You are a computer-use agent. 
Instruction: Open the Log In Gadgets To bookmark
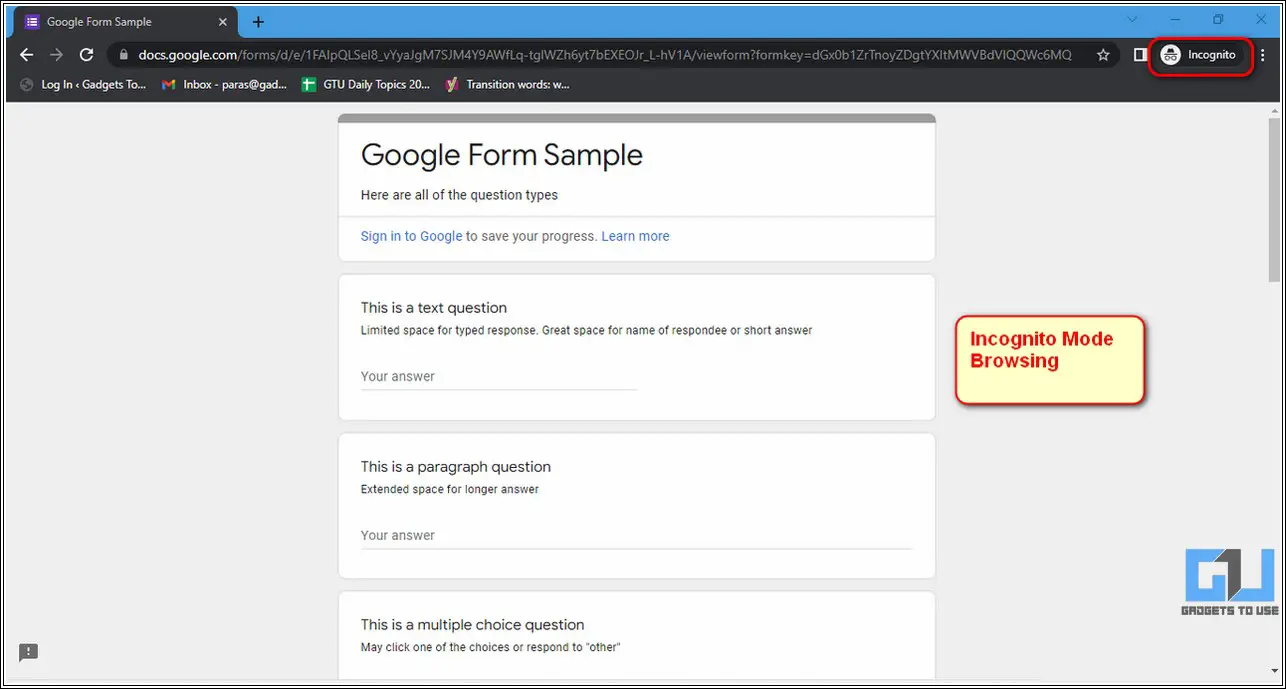pyautogui.click(x=82, y=85)
